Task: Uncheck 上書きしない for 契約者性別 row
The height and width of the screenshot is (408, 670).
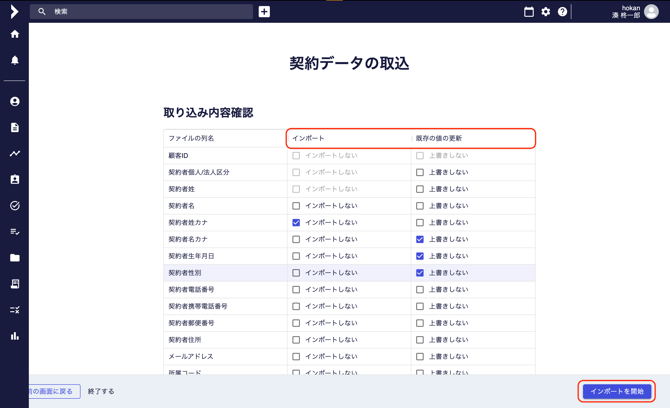Action: (x=420, y=273)
